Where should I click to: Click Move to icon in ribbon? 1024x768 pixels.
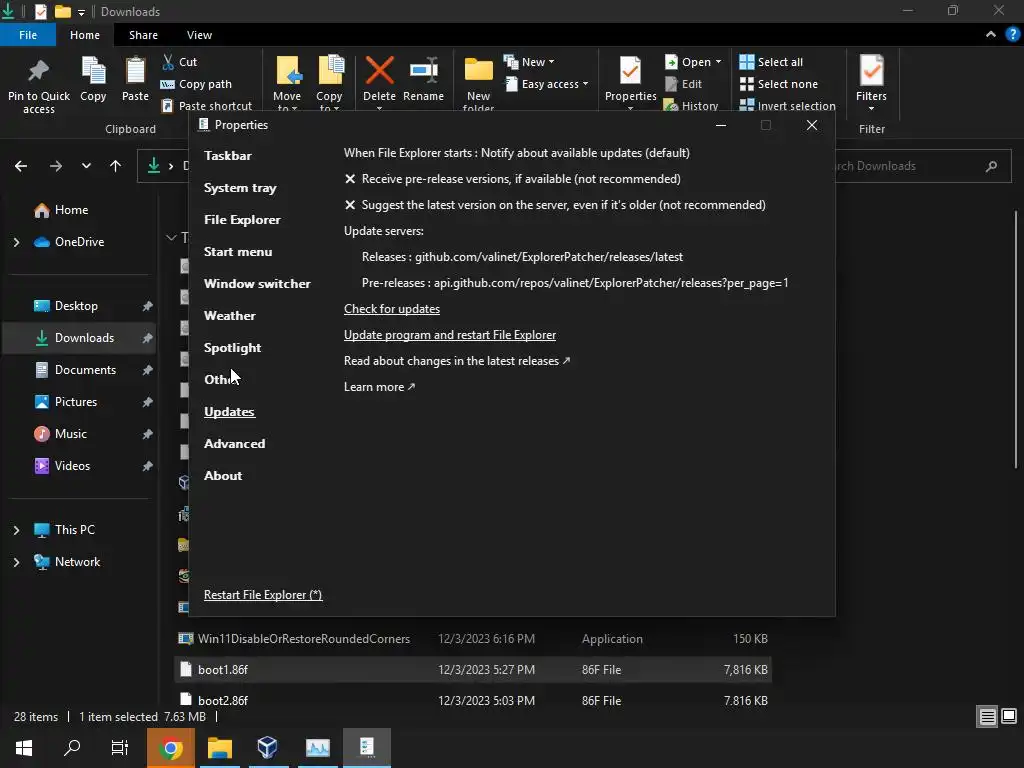(287, 71)
